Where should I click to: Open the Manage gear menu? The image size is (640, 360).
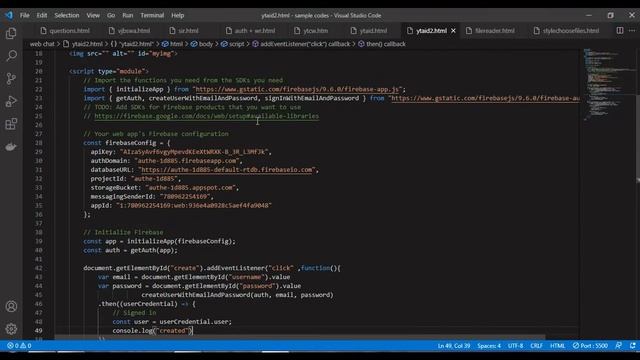tap(11, 329)
